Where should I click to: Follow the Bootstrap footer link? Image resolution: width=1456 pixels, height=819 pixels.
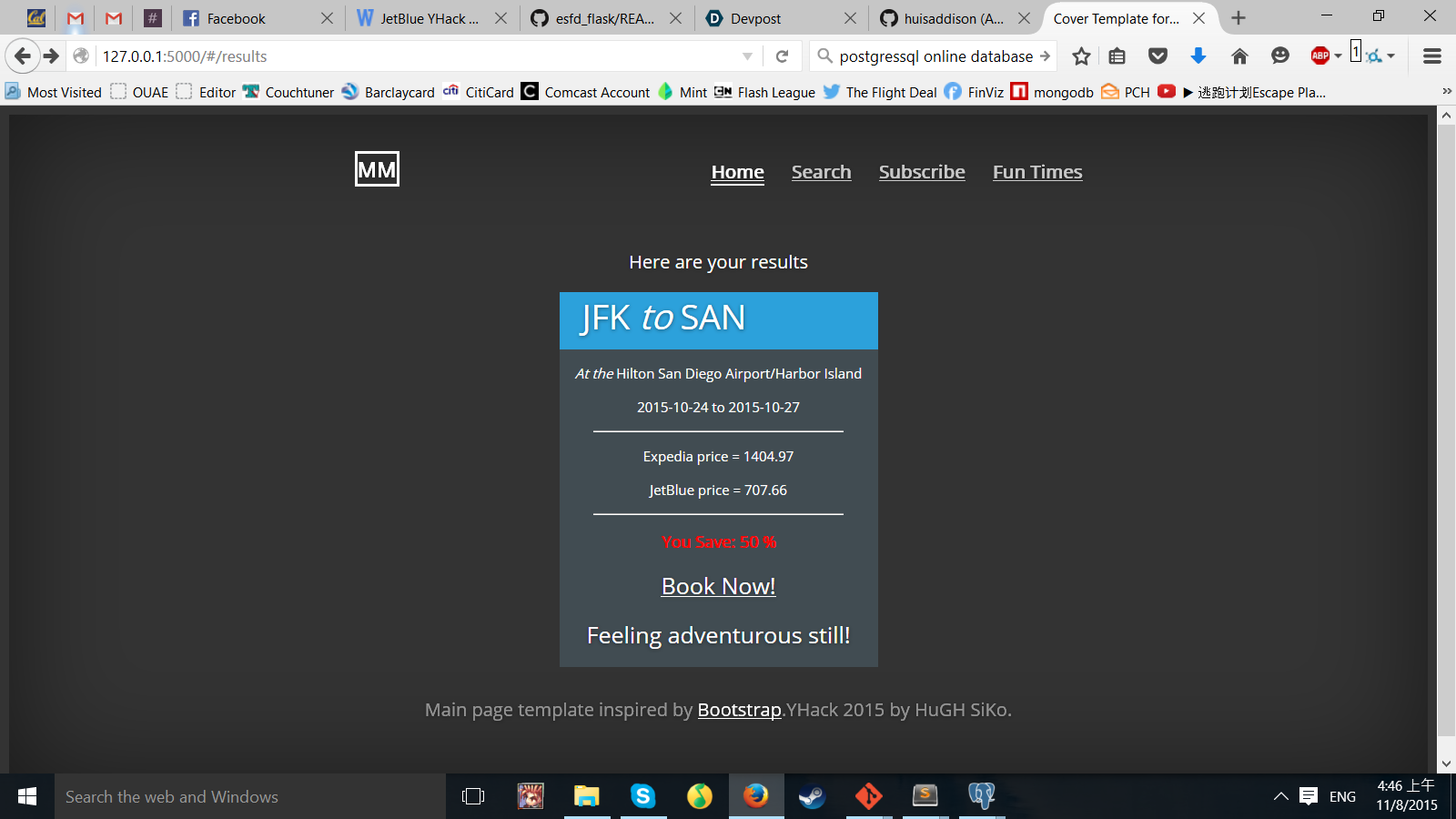739,710
